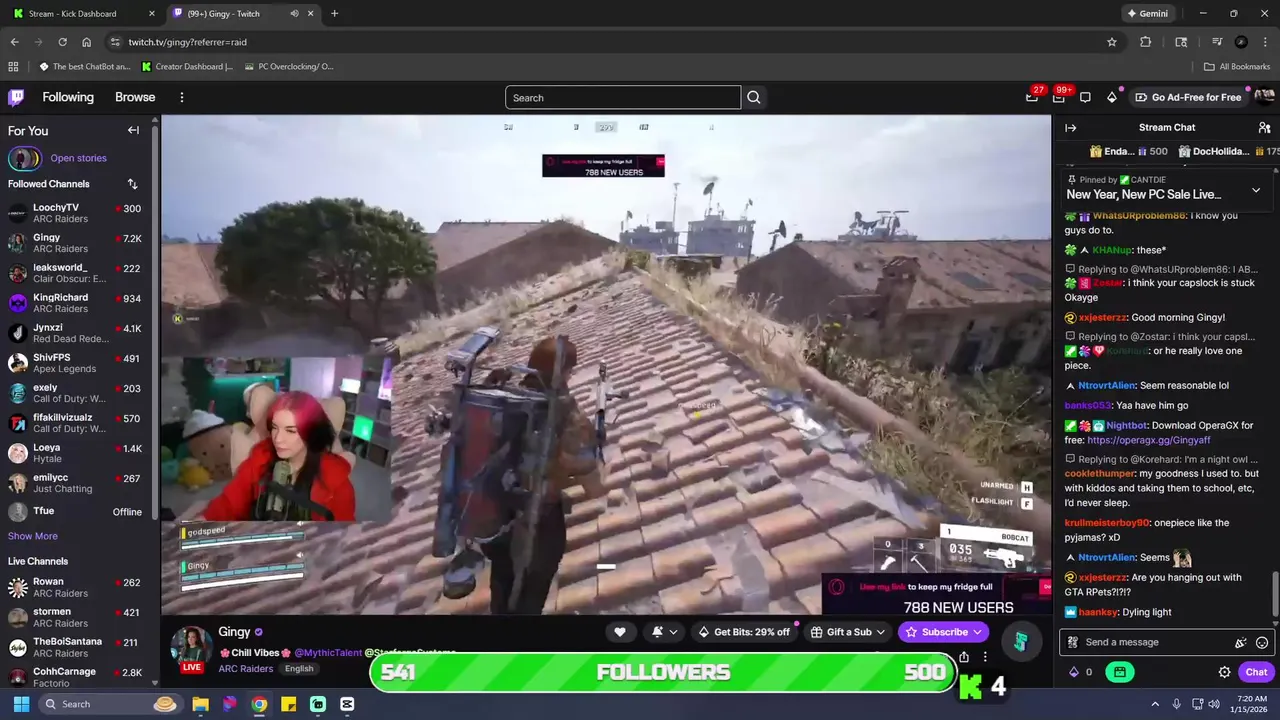Viewport: 1280px width, 720px height.
Task: Open LoochyTV channel in sidebar
Action: pos(76,213)
